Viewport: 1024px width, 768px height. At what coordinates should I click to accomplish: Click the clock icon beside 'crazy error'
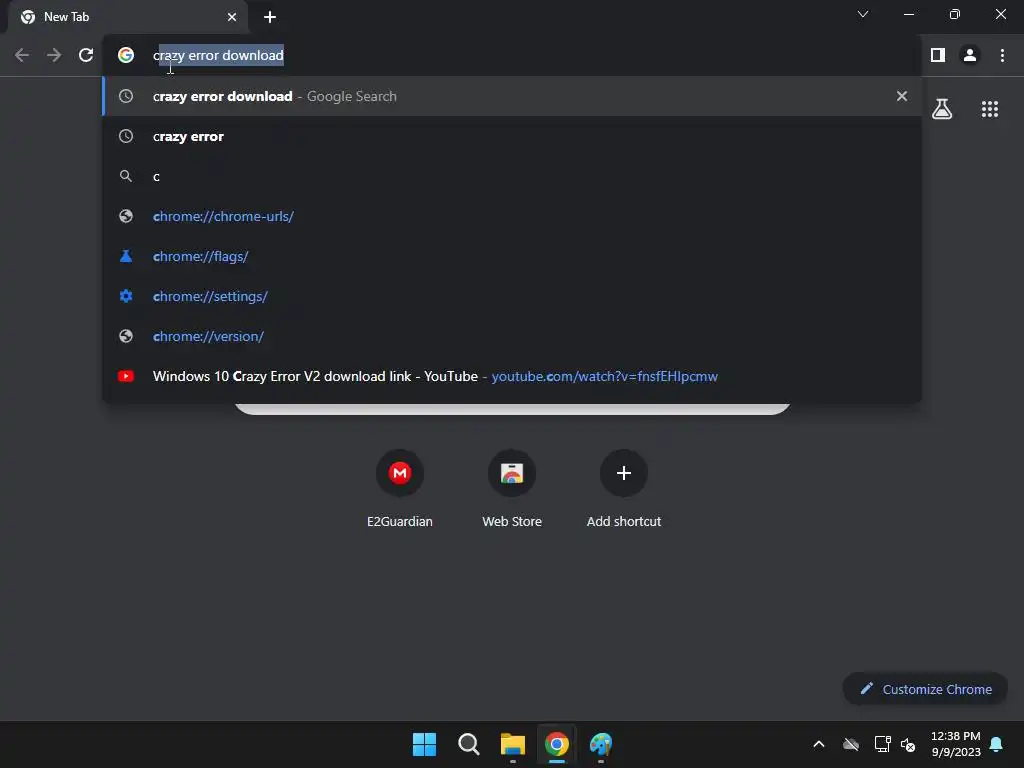coord(126,136)
